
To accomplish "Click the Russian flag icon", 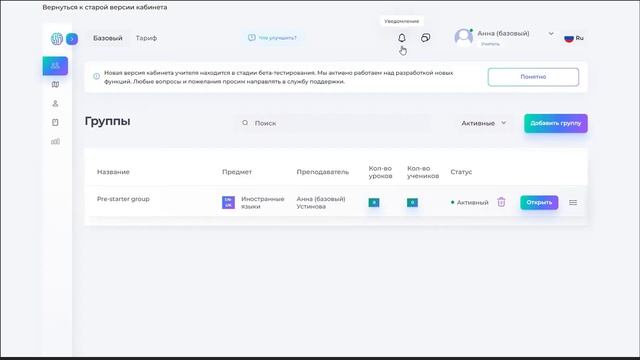I will pos(569,38).
